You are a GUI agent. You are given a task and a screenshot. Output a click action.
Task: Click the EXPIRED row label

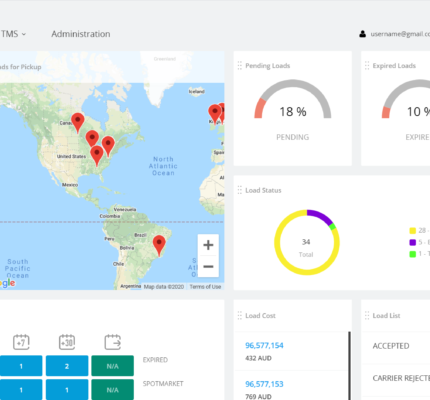[155, 360]
